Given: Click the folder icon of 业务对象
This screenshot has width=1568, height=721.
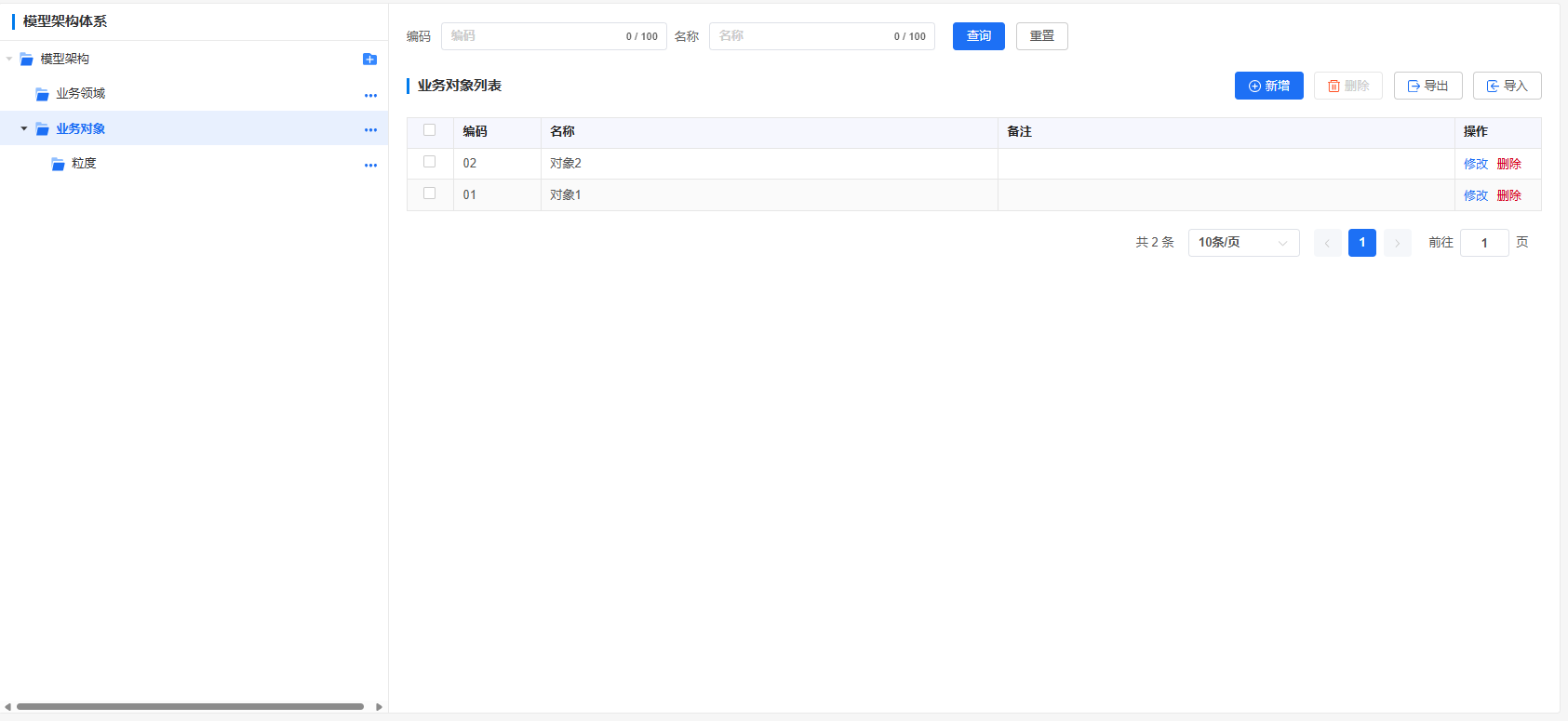Looking at the screenshot, I should coord(42,129).
